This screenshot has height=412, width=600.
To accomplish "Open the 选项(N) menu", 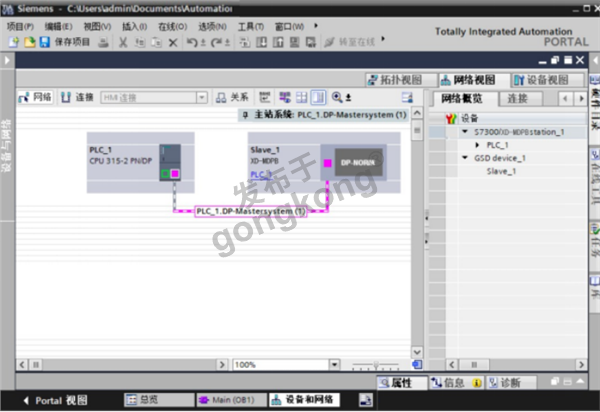I will point(212,26).
